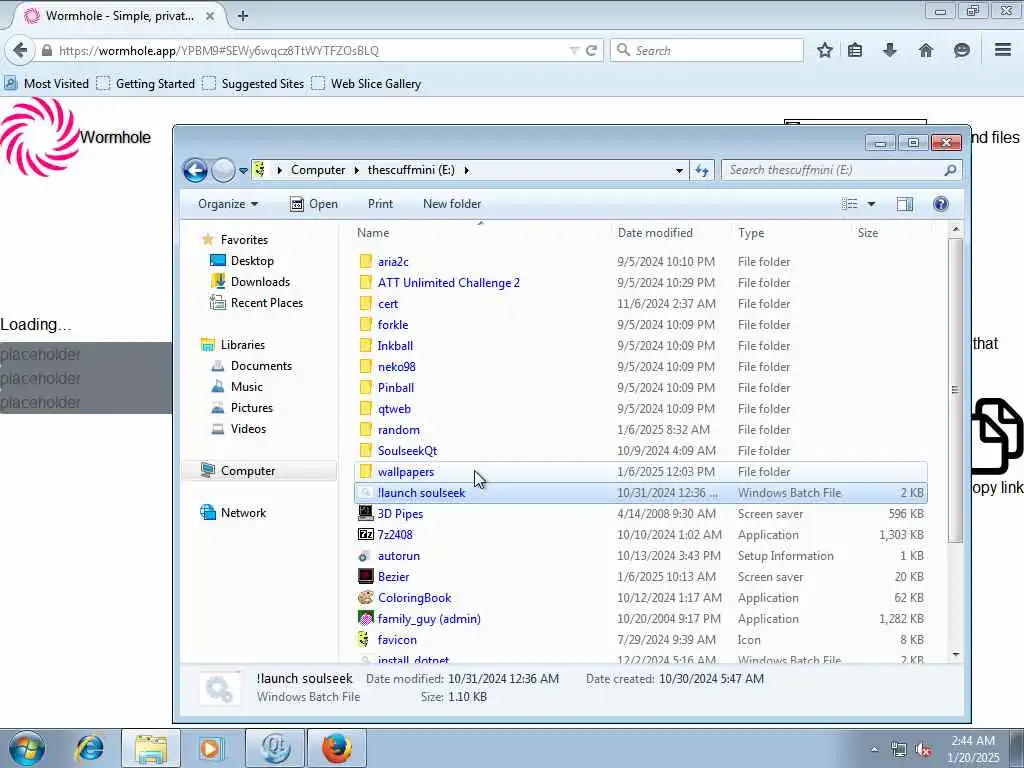Click the network tray icon
The width and height of the screenshot is (1024, 768).
(899, 749)
